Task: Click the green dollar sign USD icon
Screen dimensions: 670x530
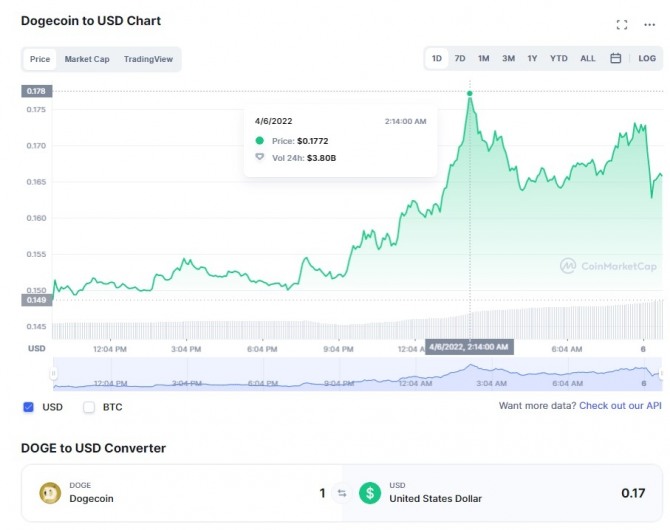Action: pyautogui.click(x=370, y=493)
